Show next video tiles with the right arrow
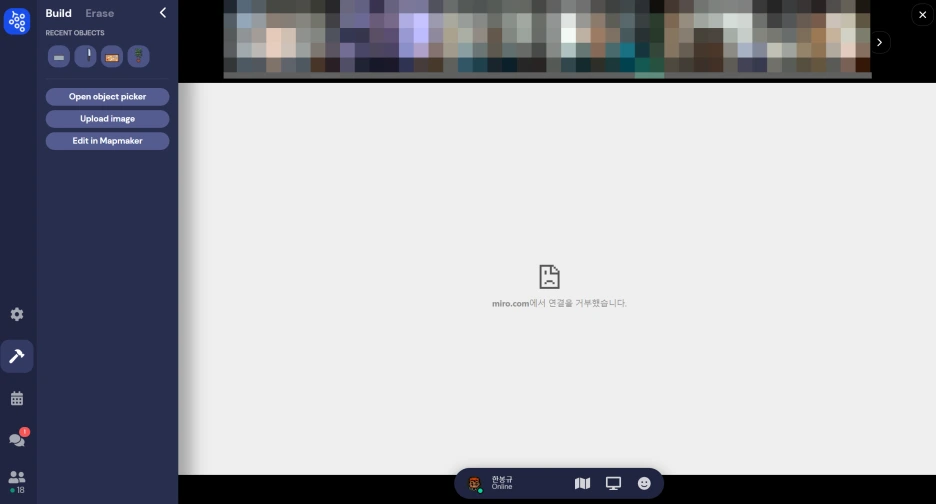The image size is (936, 504). click(x=879, y=42)
